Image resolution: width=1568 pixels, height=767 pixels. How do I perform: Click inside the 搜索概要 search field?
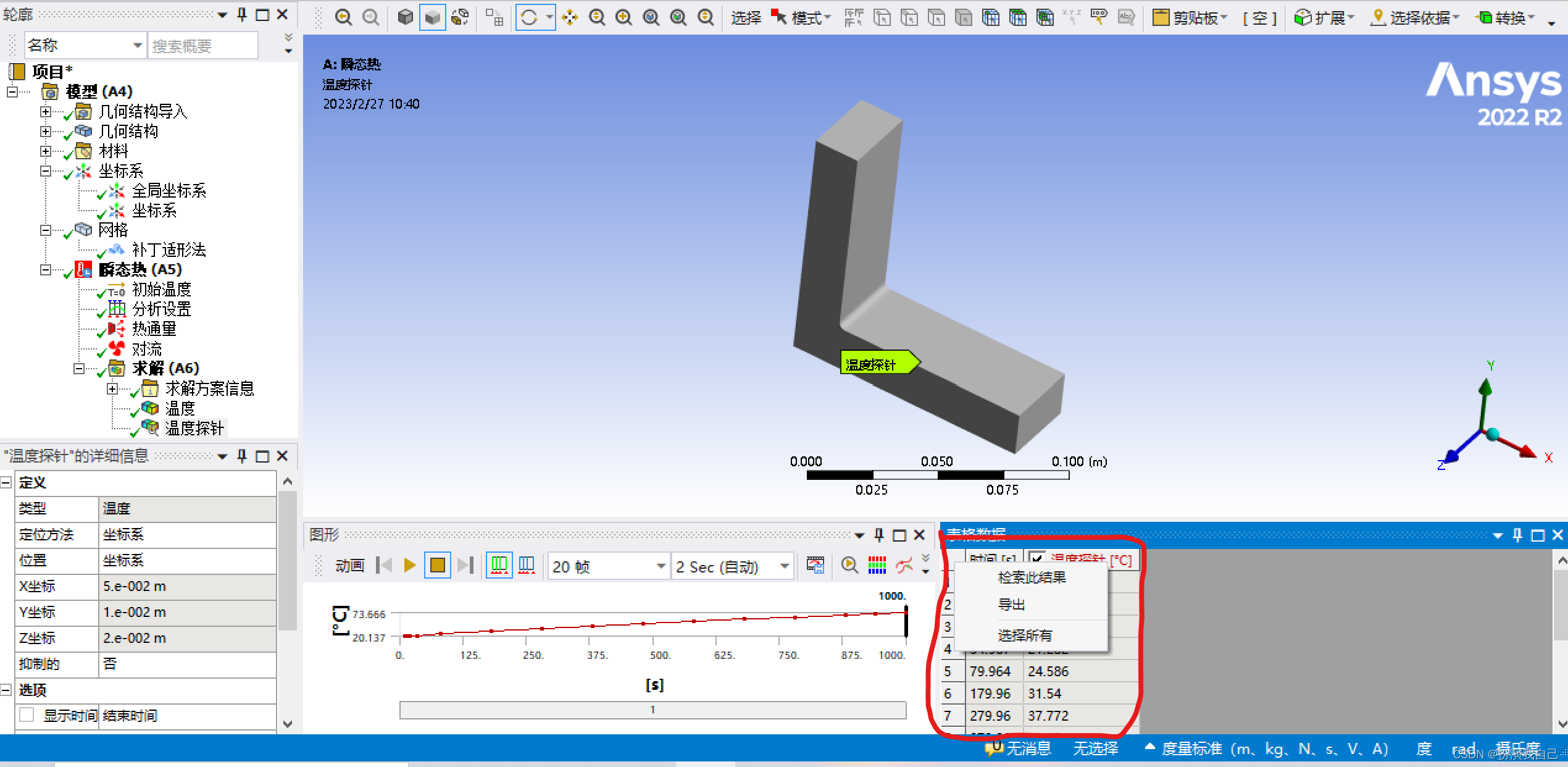pyautogui.click(x=202, y=44)
